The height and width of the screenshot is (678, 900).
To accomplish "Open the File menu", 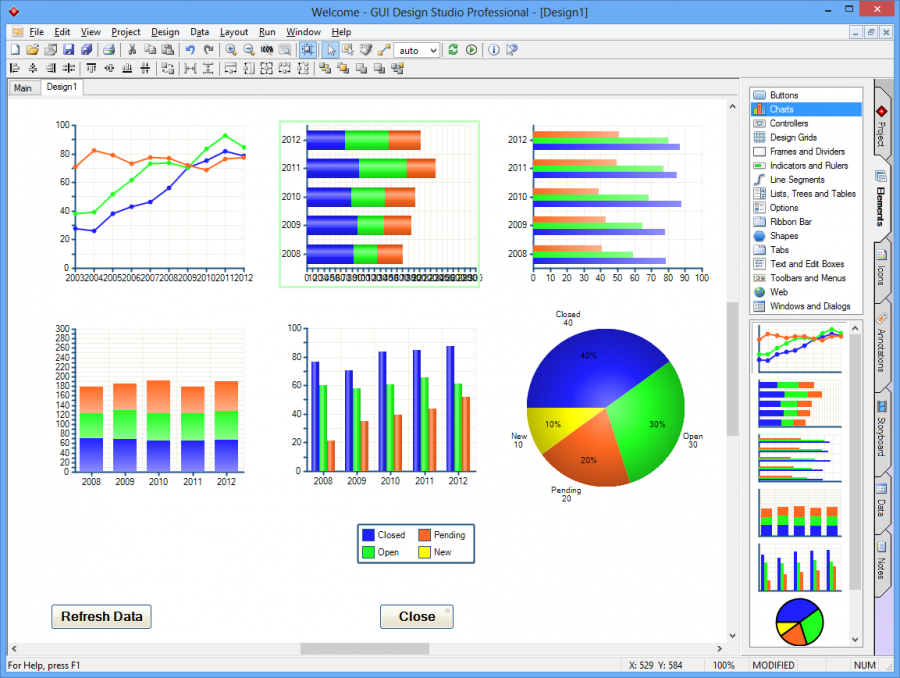I will [x=37, y=32].
